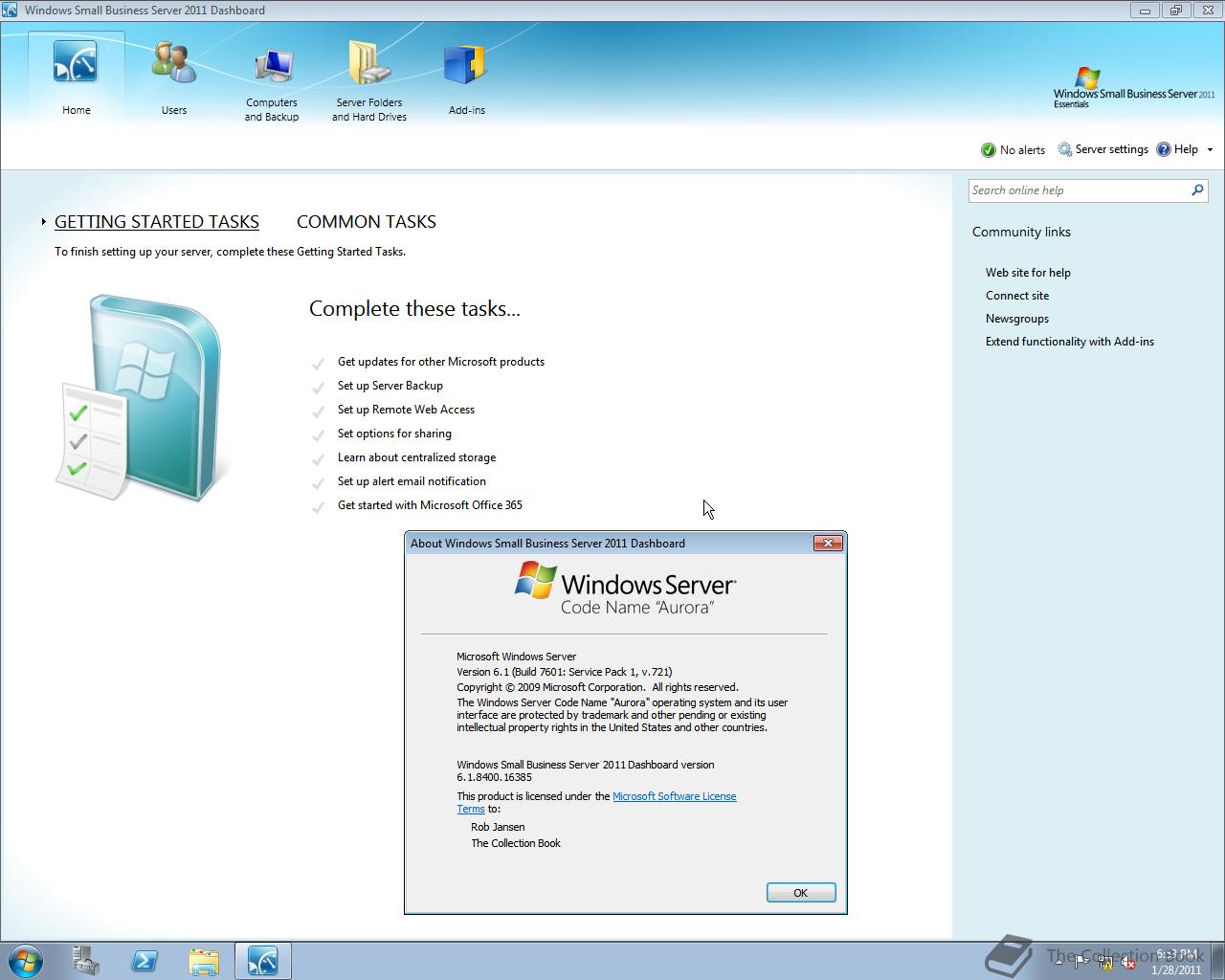This screenshot has height=980, width=1225.
Task: Restore down the Dashboard window
Action: coord(1175,10)
